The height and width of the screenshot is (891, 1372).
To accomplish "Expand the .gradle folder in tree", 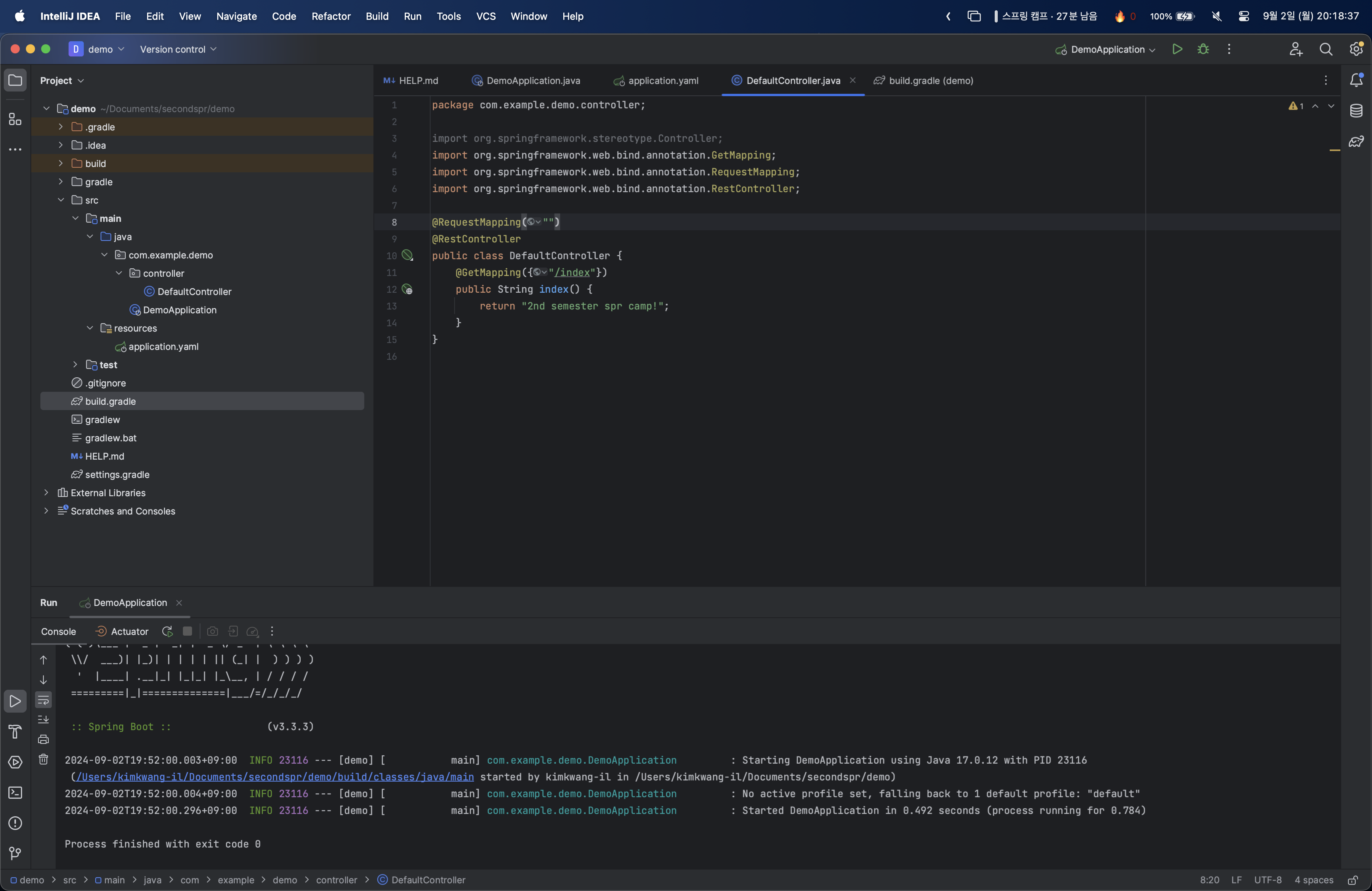I will point(61,127).
